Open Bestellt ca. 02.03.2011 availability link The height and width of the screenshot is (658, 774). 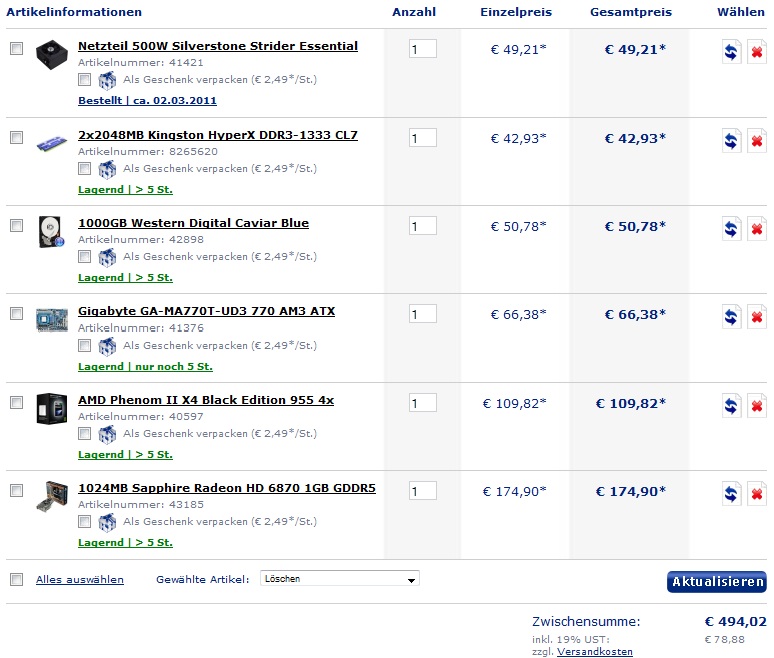tap(147, 101)
